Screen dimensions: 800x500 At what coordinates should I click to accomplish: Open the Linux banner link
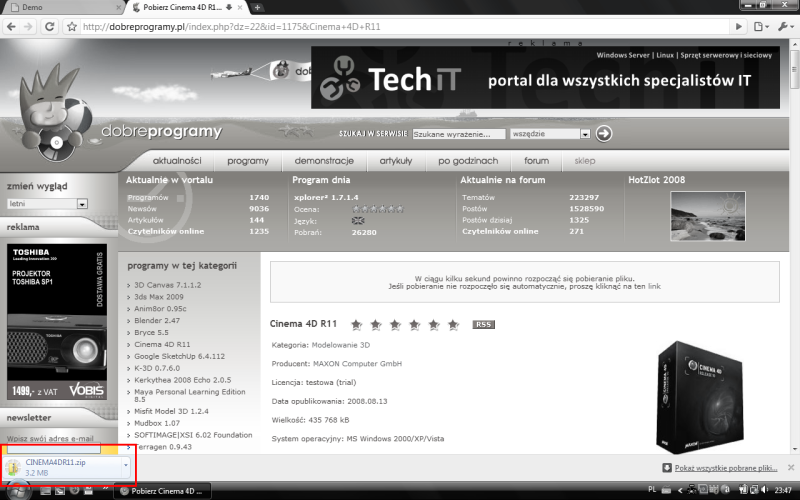[665, 55]
